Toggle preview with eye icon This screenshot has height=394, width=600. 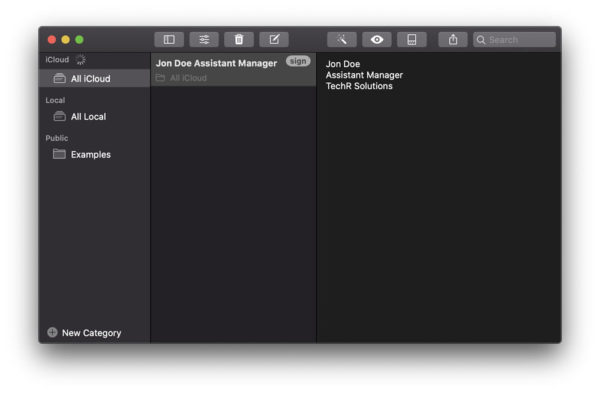(x=377, y=39)
